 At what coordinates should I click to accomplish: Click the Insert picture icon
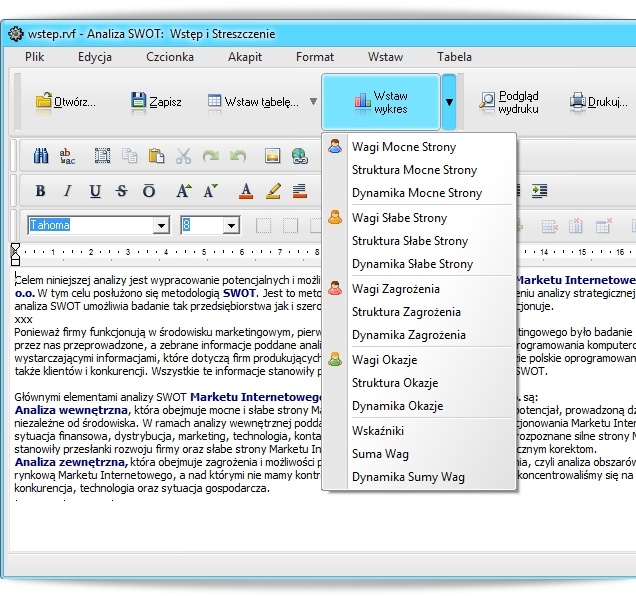pos(272,156)
